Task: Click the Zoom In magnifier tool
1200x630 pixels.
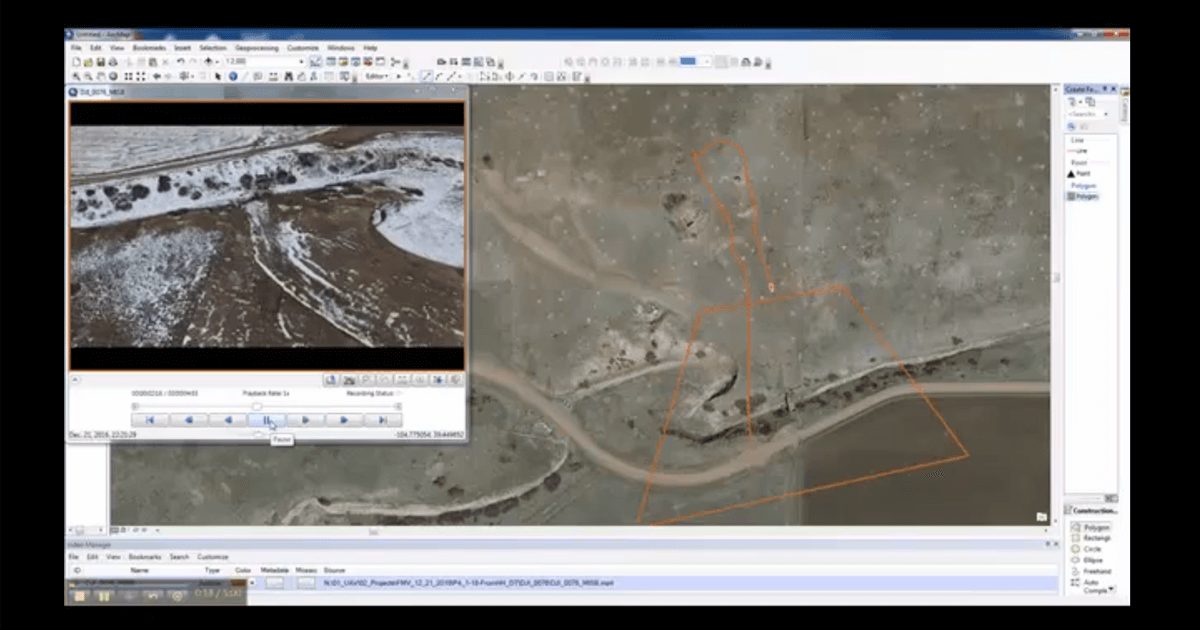Action: [75, 76]
